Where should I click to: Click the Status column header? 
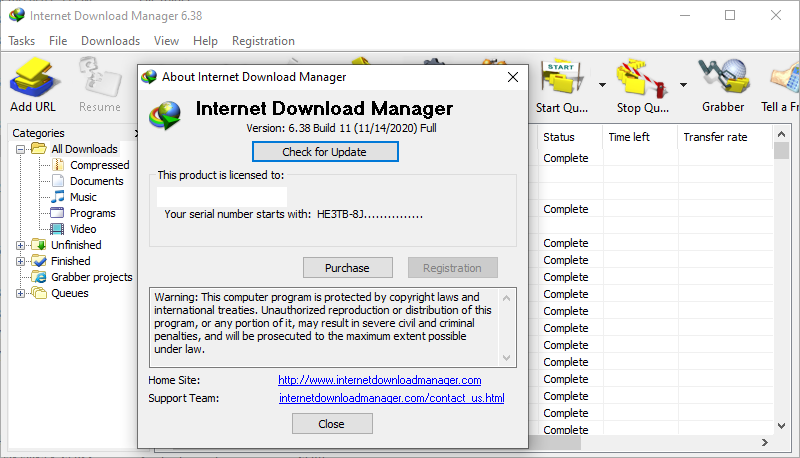click(570, 137)
